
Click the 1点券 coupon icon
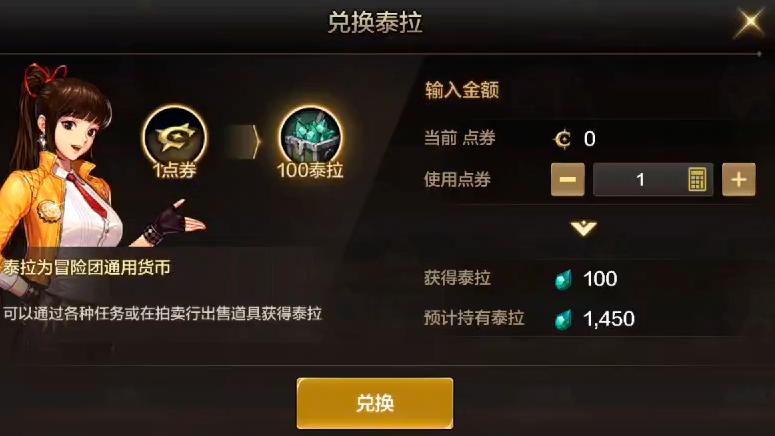(174, 136)
